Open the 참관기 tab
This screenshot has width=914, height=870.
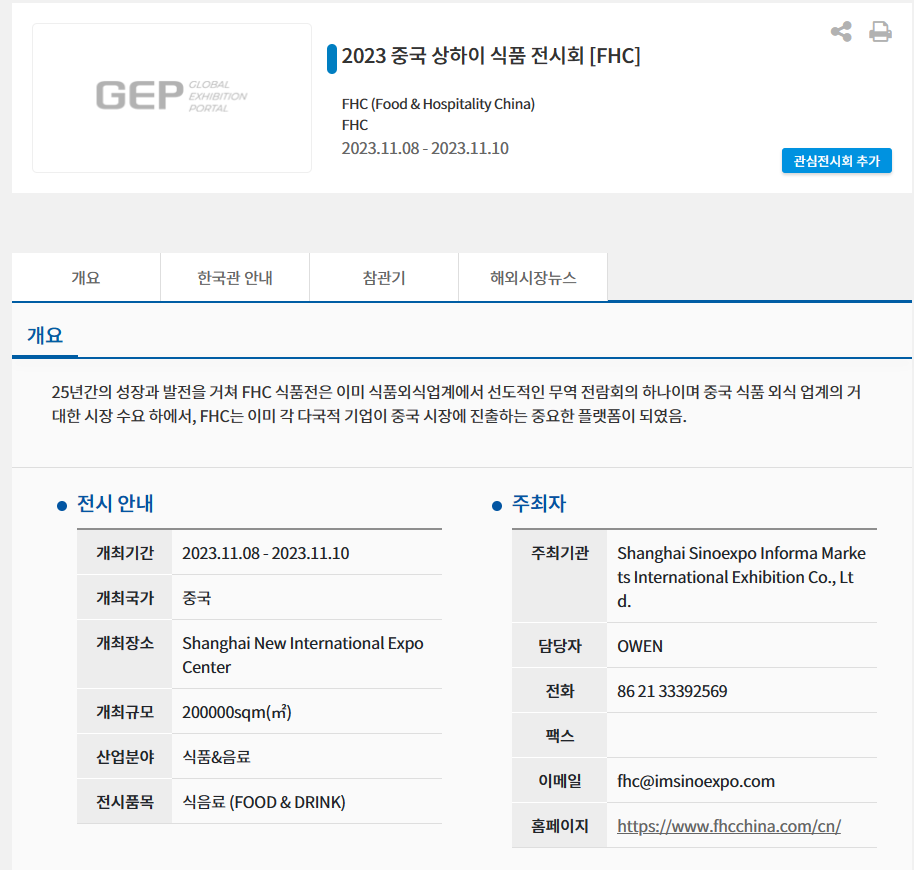point(384,277)
